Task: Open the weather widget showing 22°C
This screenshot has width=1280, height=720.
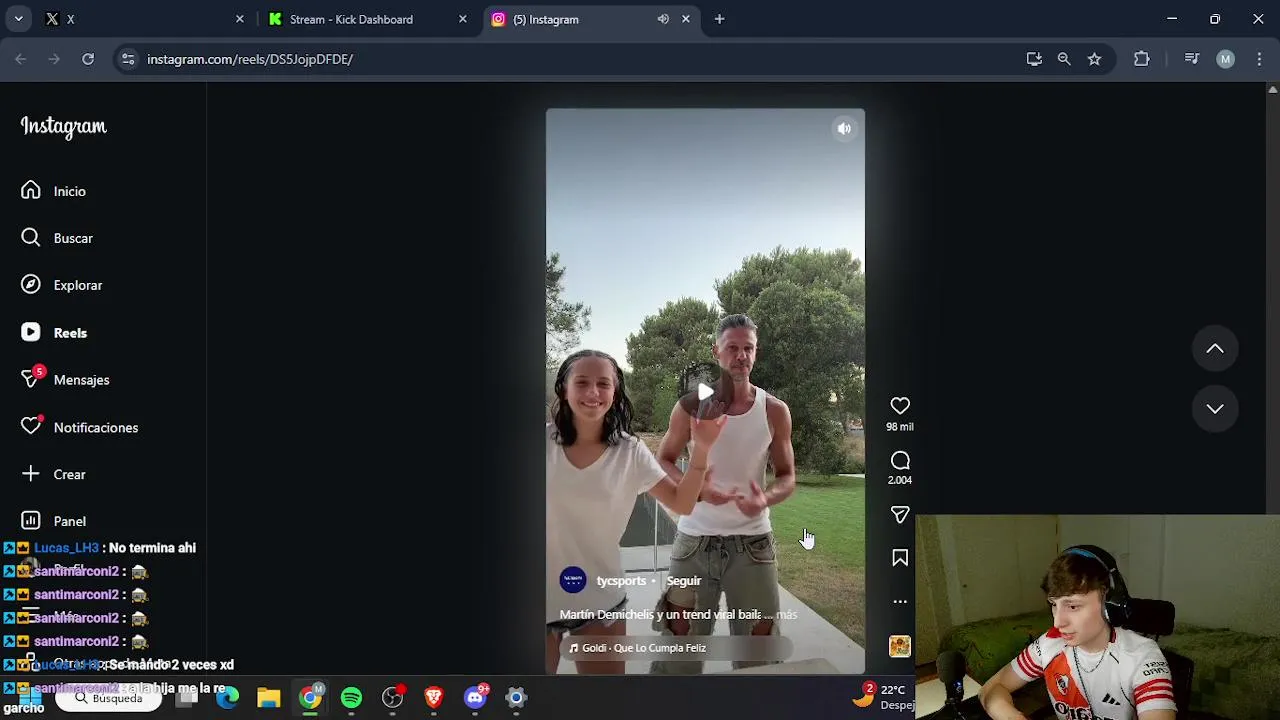Action: point(884,697)
